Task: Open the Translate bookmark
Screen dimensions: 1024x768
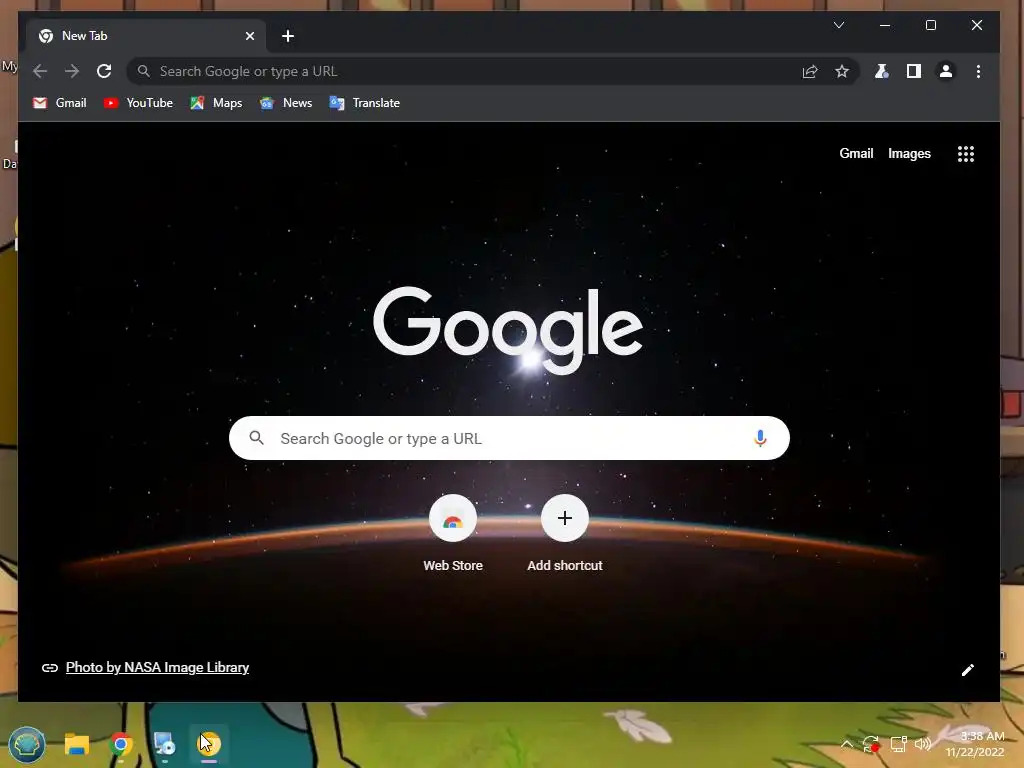Action: (364, 103)
